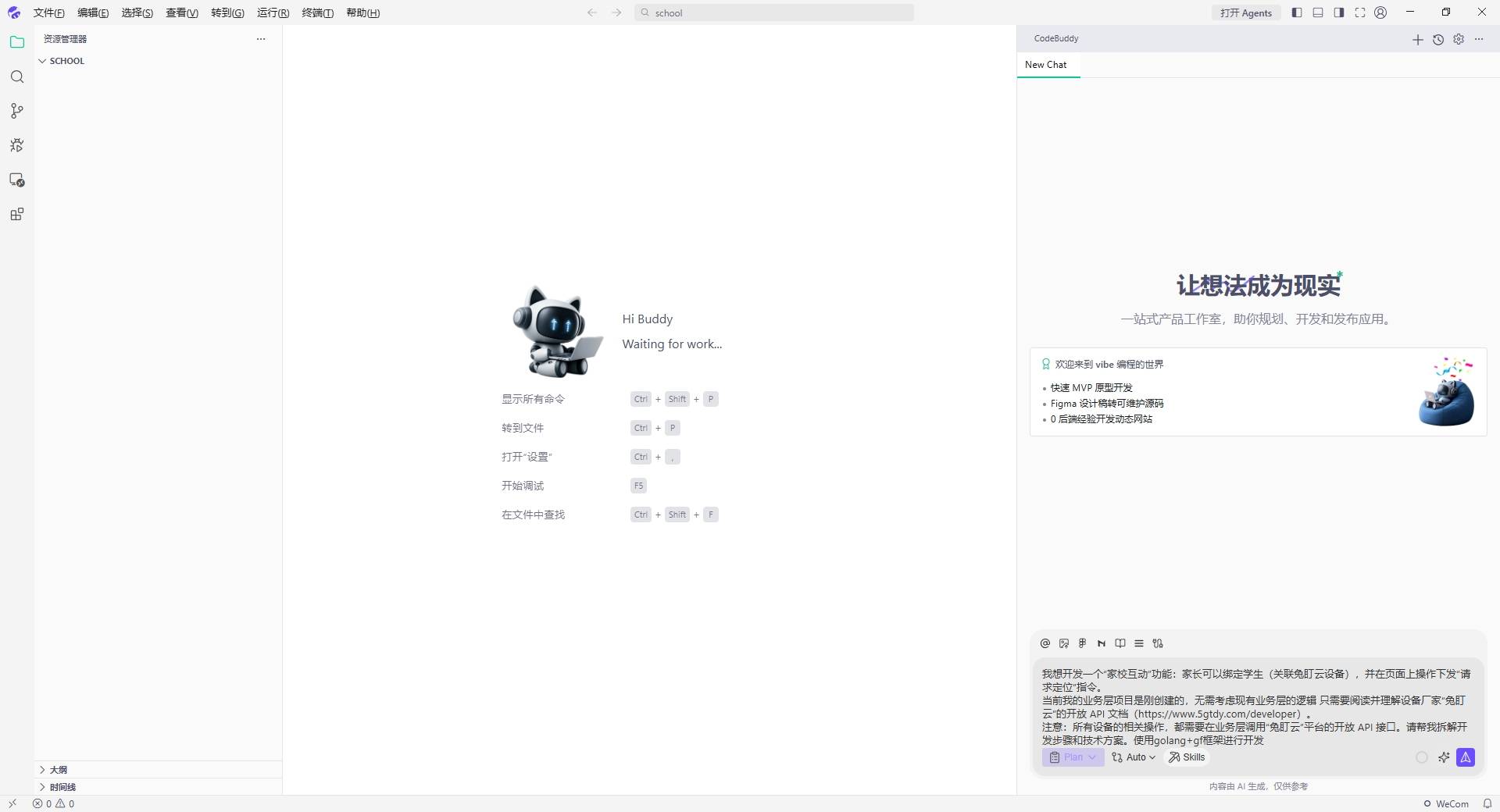Click the school command search box
This screenshot has width=1500, height=812.
pyautogui.click(x=774, y=12)
